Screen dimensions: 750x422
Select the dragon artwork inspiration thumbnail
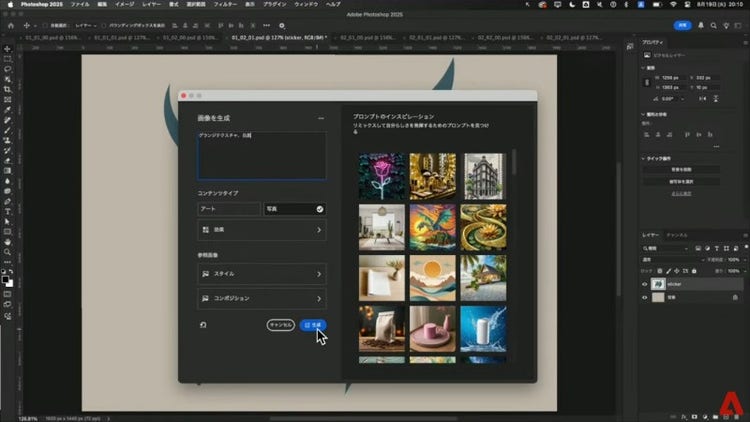(432, 227)
